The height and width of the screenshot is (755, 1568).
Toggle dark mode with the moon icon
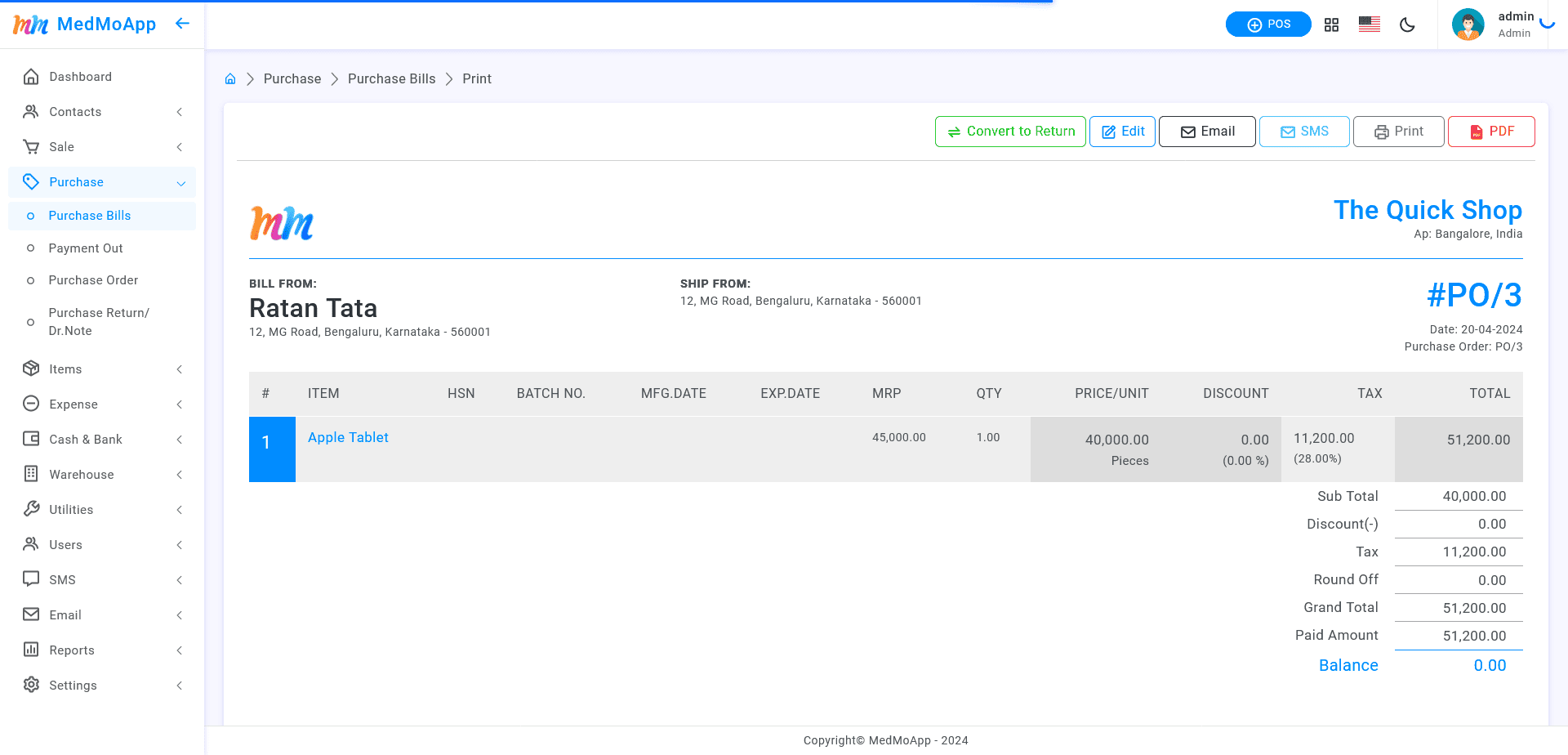(1407, 25)
